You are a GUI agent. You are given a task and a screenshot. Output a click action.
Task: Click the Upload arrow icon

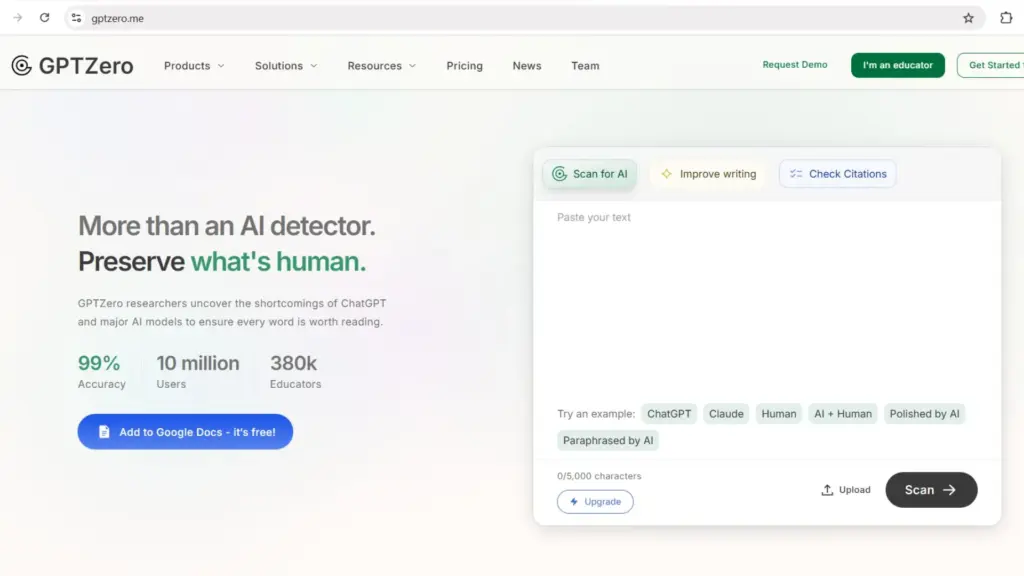click(827, 490)
